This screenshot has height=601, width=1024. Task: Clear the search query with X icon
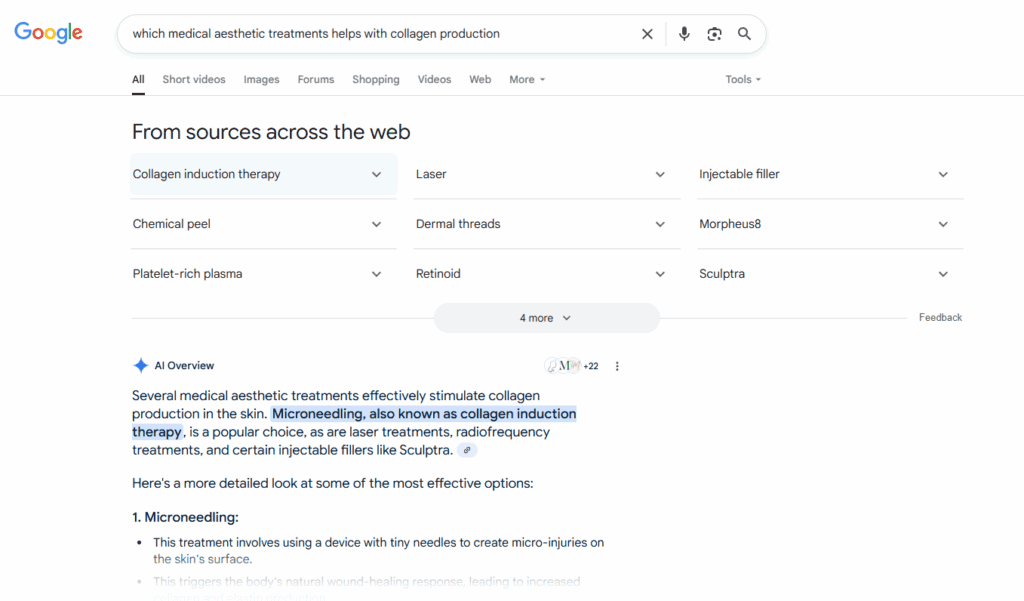[x=647, y=34]
